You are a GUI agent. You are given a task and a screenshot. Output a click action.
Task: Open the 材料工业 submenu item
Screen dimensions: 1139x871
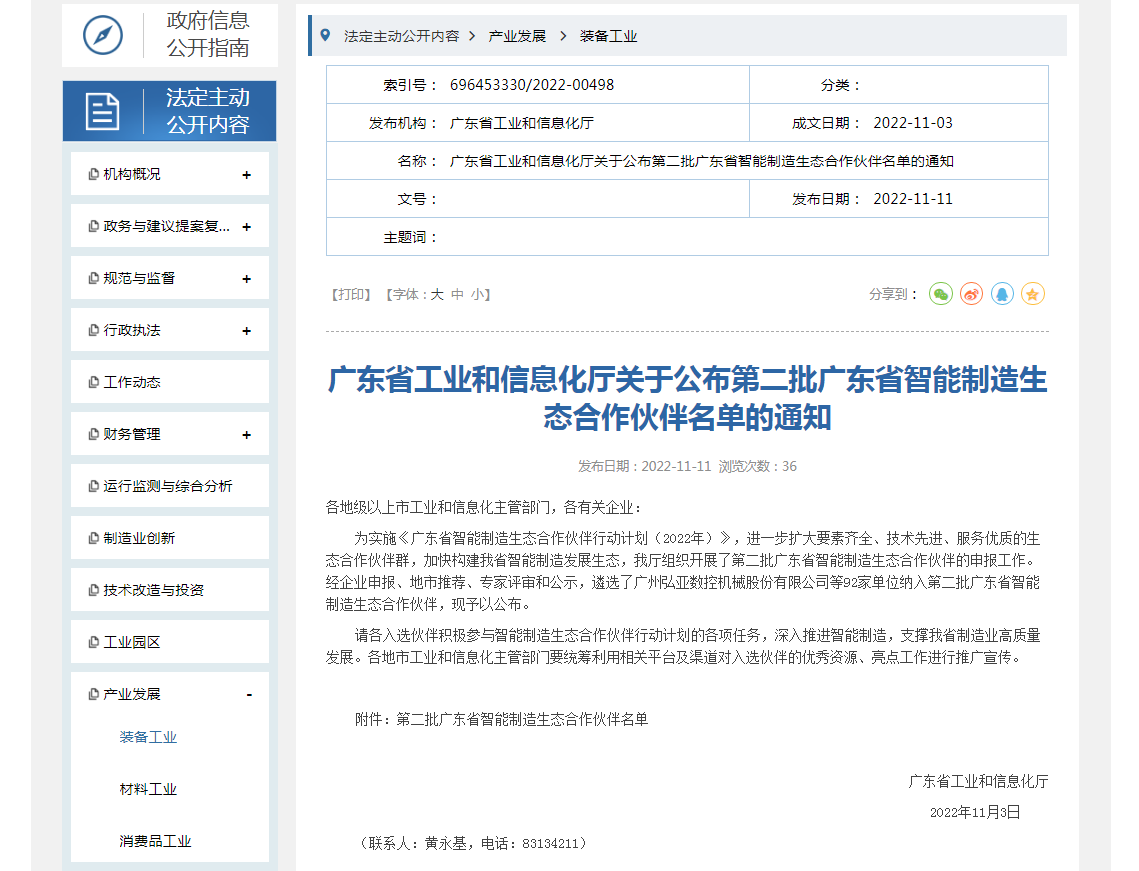[x=148, y=789]
